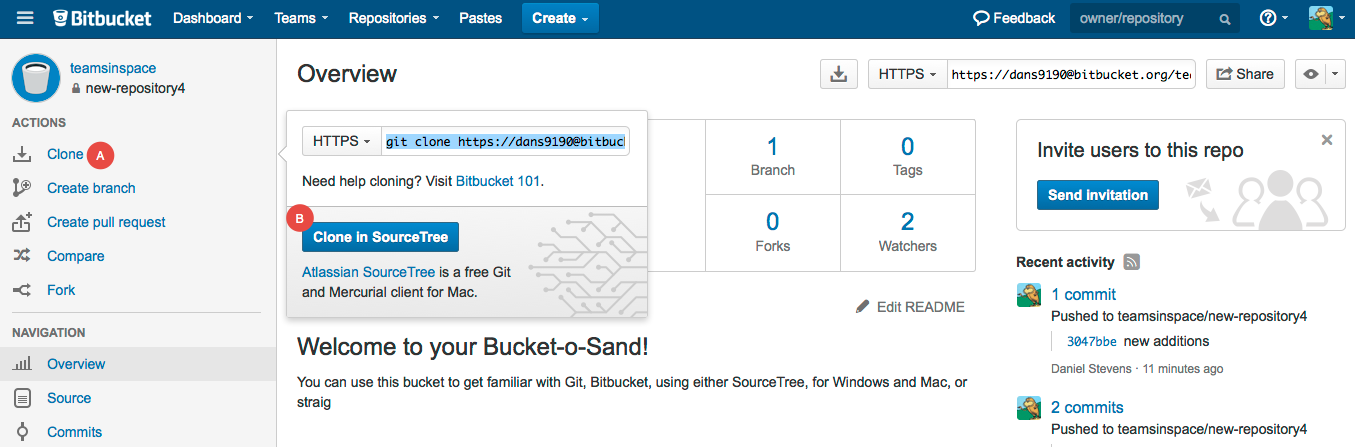Open the Create dropdown button
This screenshot has width=1355, height=447.
(559, 18)
